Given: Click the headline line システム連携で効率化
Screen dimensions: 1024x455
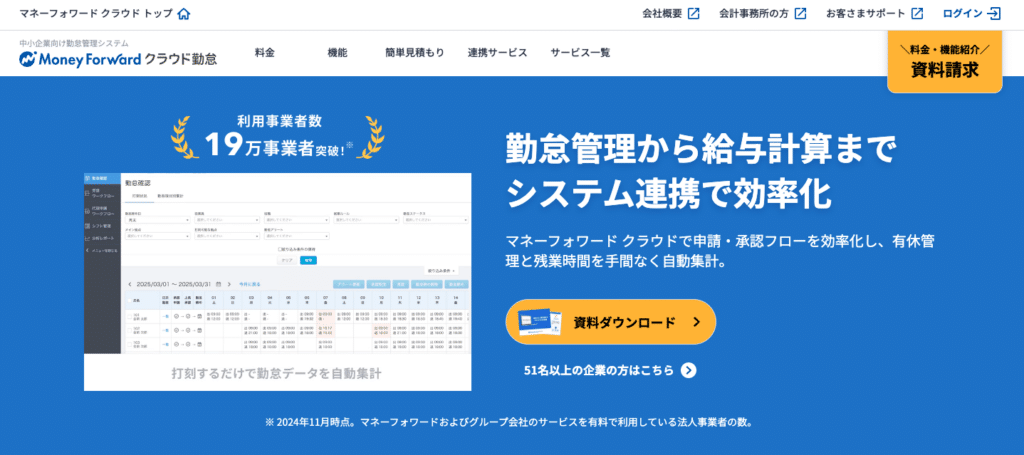Looking at the screenshot, I should 669,194.
